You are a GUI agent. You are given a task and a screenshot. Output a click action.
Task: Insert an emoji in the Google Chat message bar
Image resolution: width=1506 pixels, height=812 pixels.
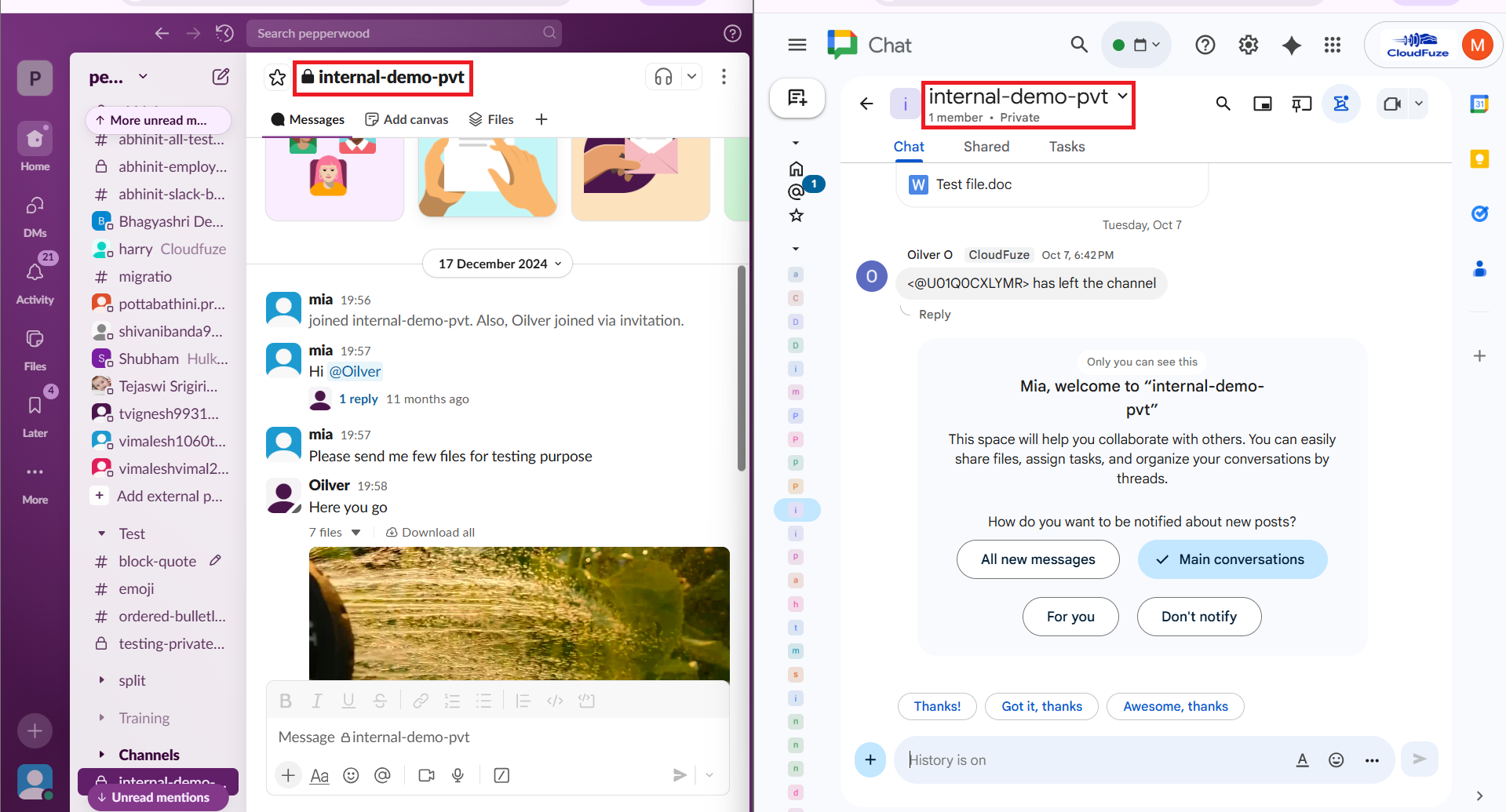click(x=1336, y=759)
